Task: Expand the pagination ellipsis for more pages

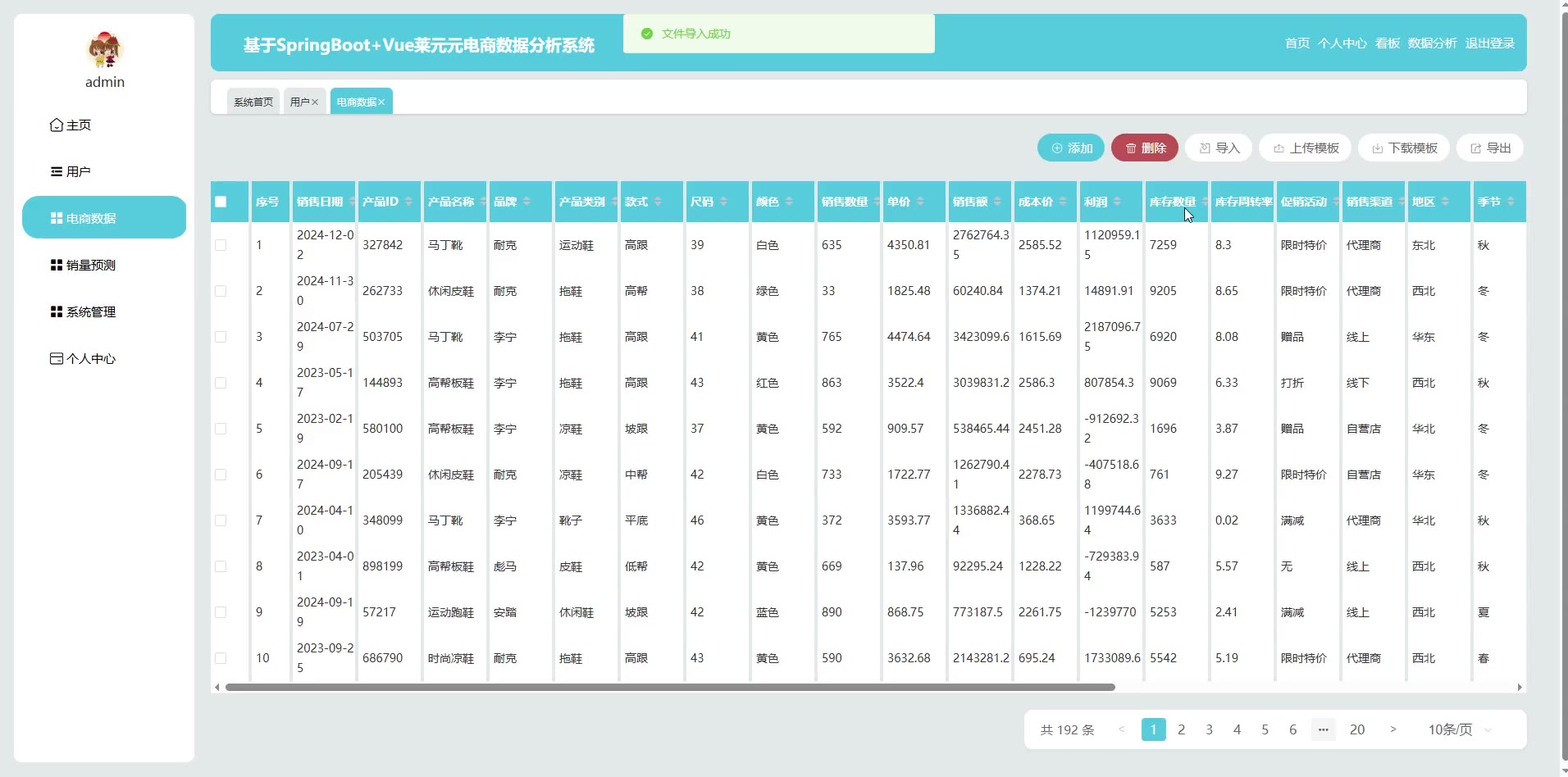Action: [1323, 729]
